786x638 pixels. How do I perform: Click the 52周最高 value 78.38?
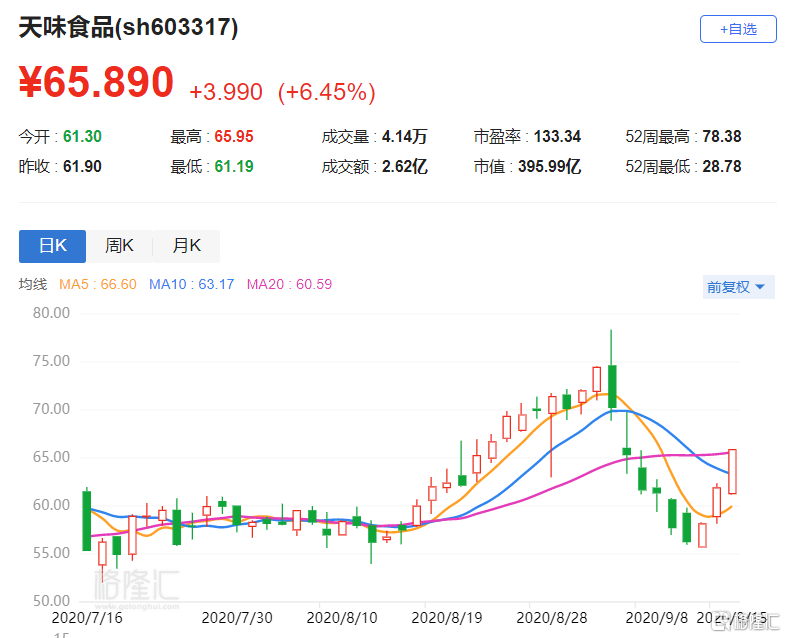(x=721, y=136)
